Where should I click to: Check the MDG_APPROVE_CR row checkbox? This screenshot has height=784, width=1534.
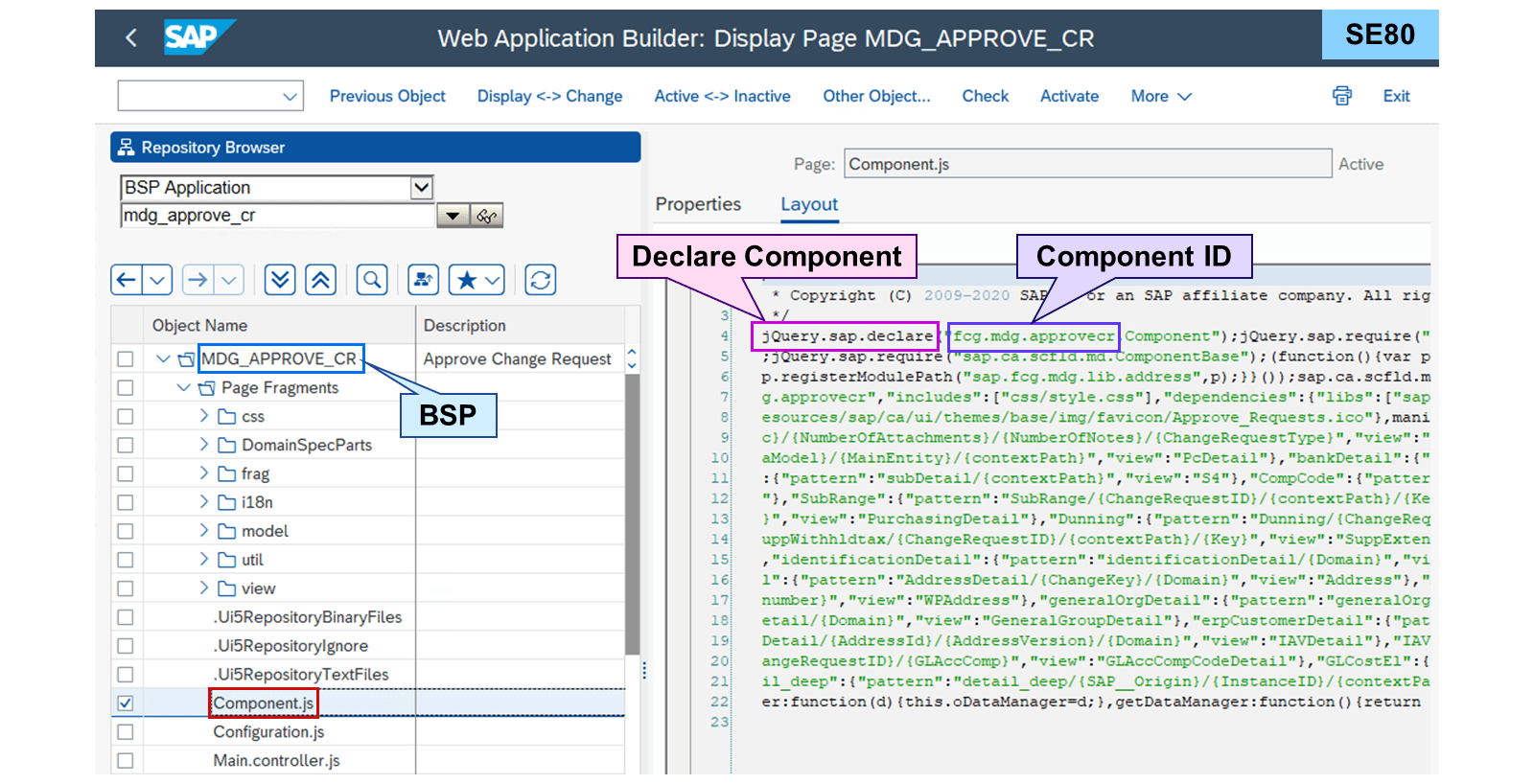click(x=125, y=359)
